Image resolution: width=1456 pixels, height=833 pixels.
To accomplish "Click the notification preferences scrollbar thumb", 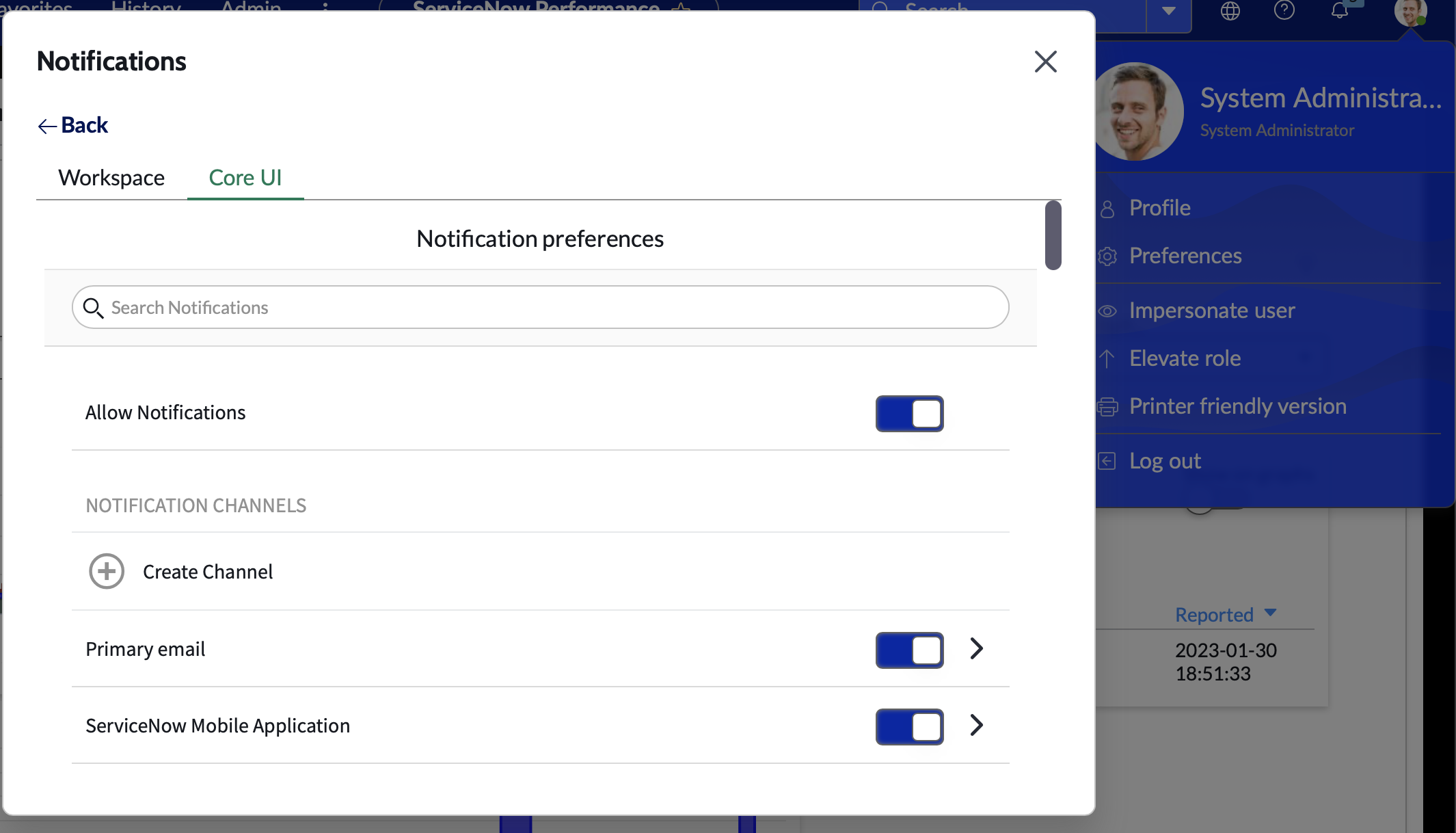I will pyautogui.click(x=1053, y=235).
